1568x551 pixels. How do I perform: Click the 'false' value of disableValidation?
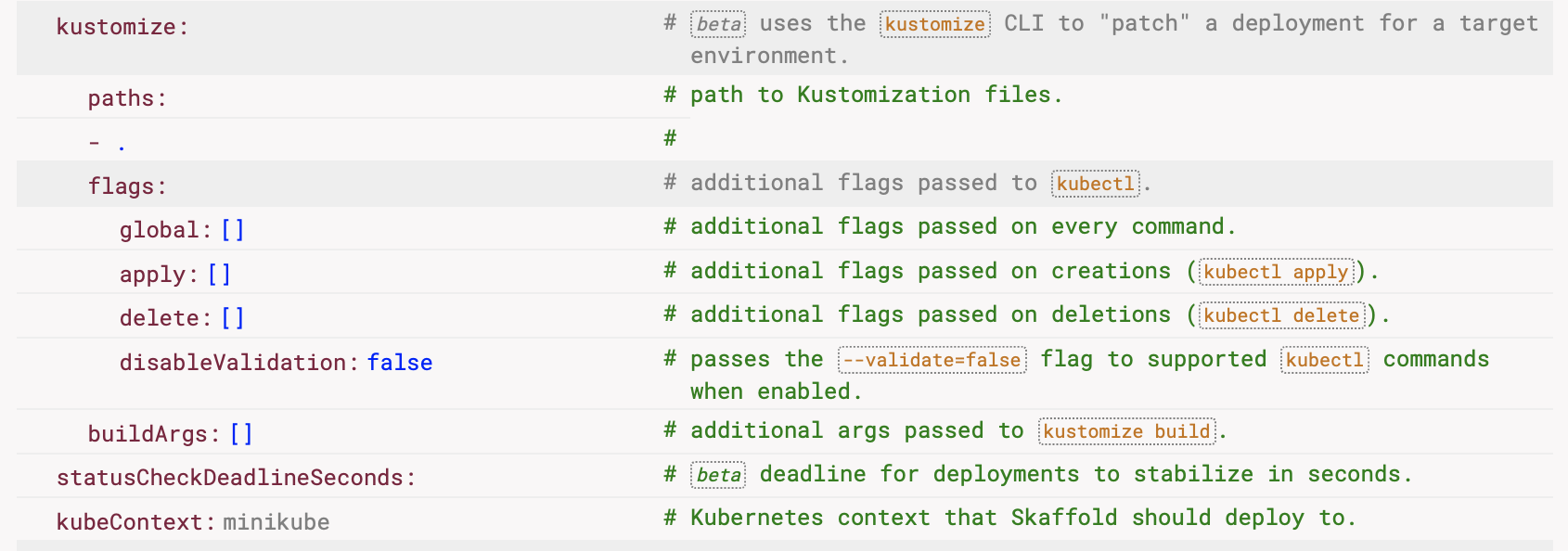pyautogui.click(x=400, y=363)
